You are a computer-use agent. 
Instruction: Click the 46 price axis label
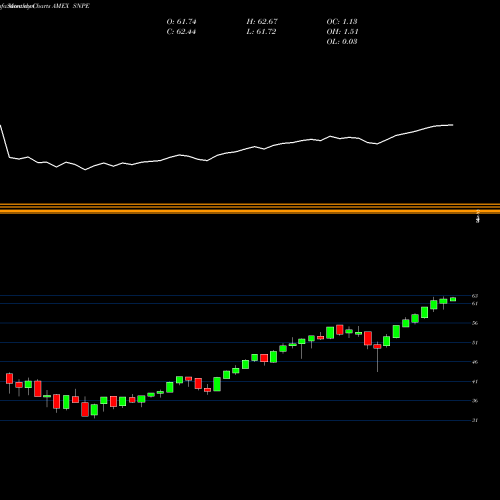(475, 362)
